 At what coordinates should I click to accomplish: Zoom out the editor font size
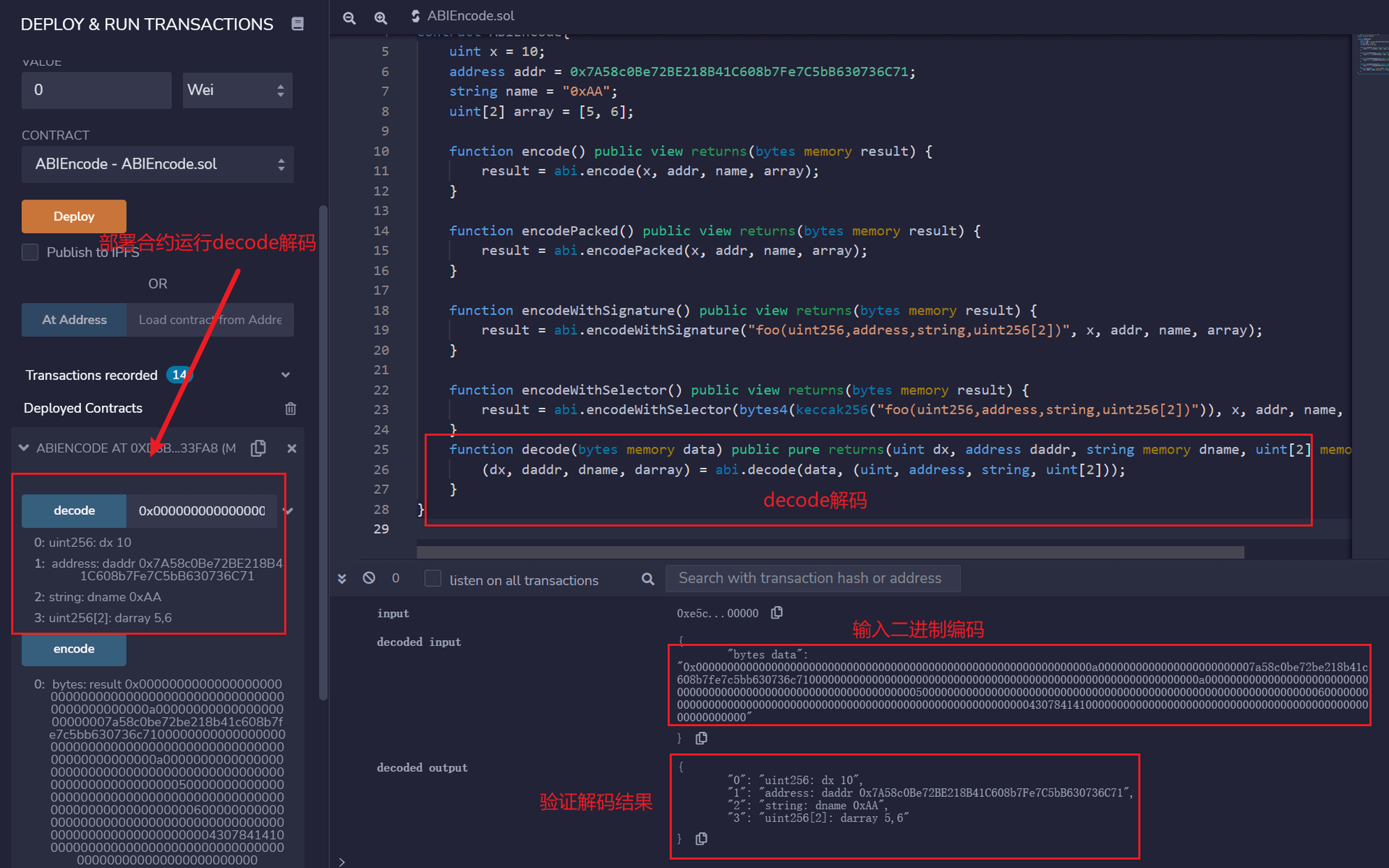(x=349, y=17)
